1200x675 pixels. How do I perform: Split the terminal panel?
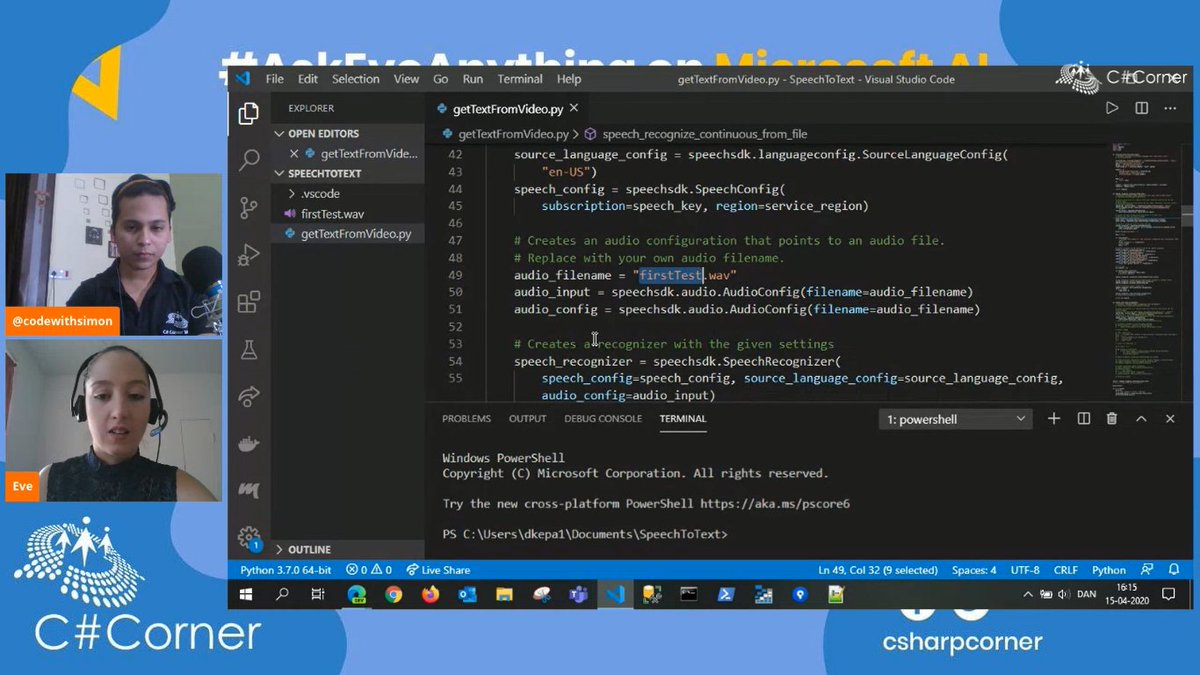click(1083, 419)
